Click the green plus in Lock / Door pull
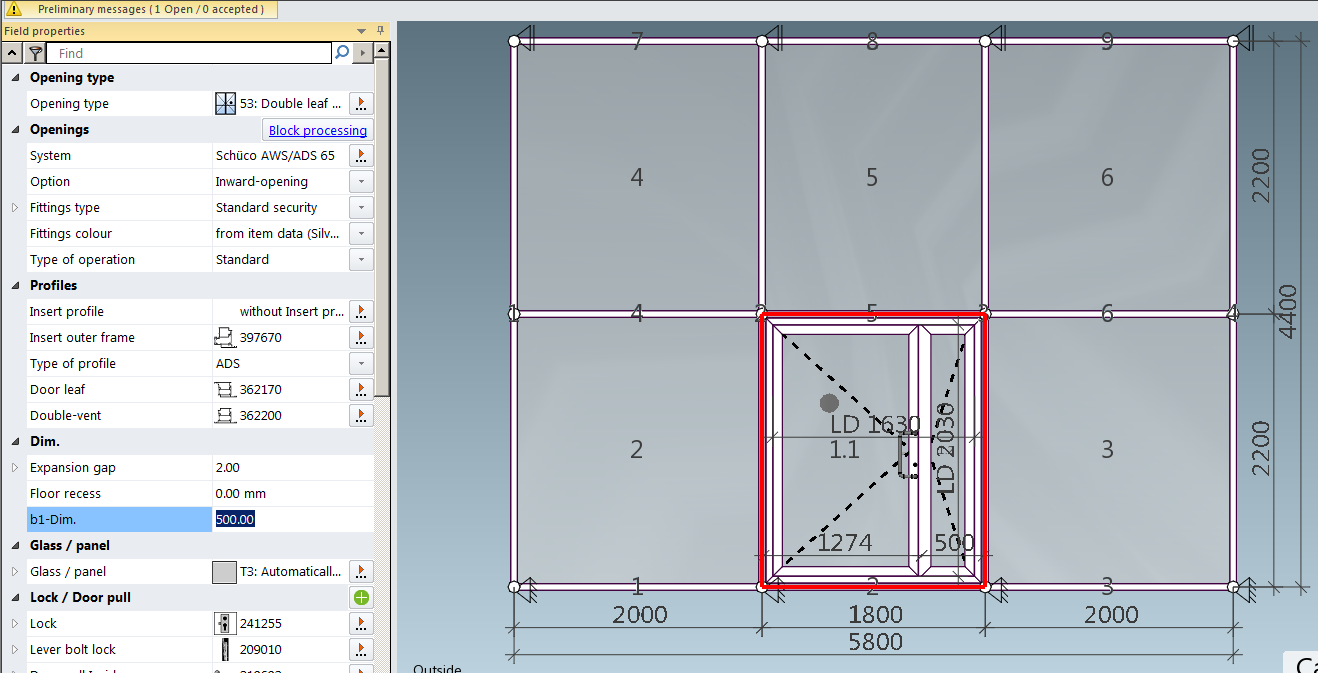The image size is (1318, 673). coord(361,598)
